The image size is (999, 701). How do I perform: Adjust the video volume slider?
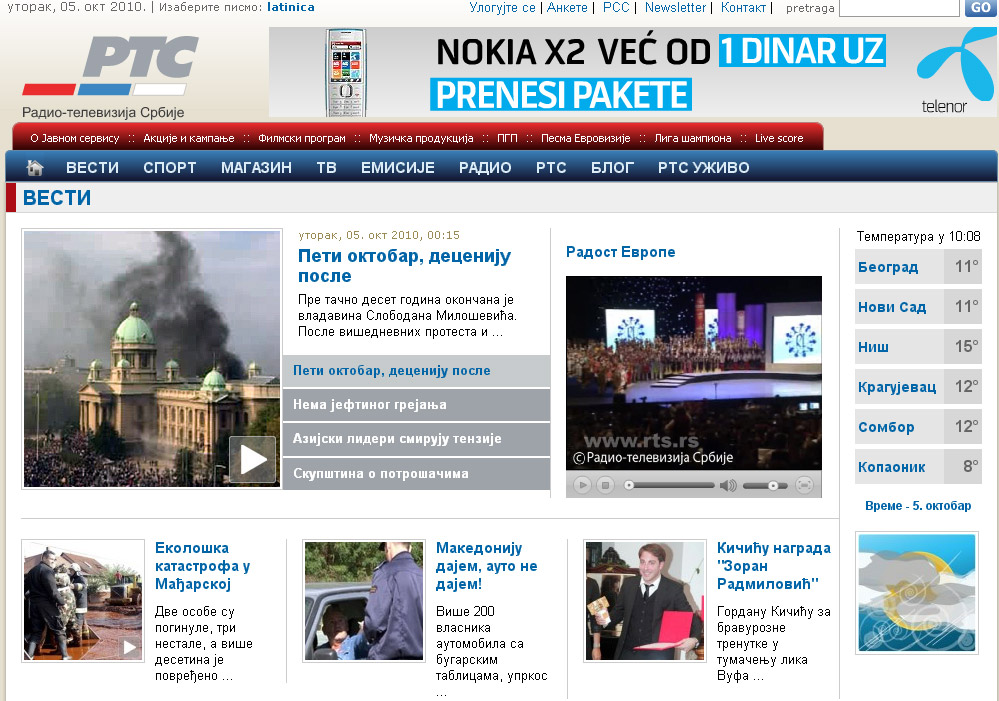765,486
